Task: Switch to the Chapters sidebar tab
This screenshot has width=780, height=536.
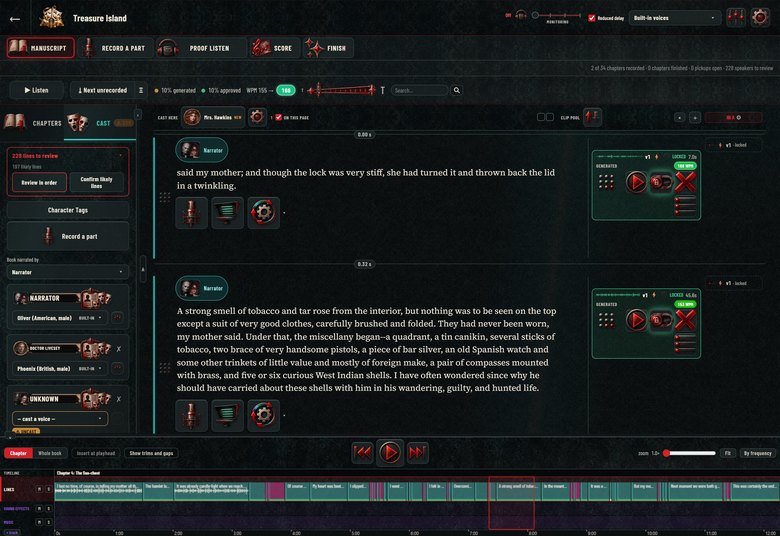Action: pos(33,122)
